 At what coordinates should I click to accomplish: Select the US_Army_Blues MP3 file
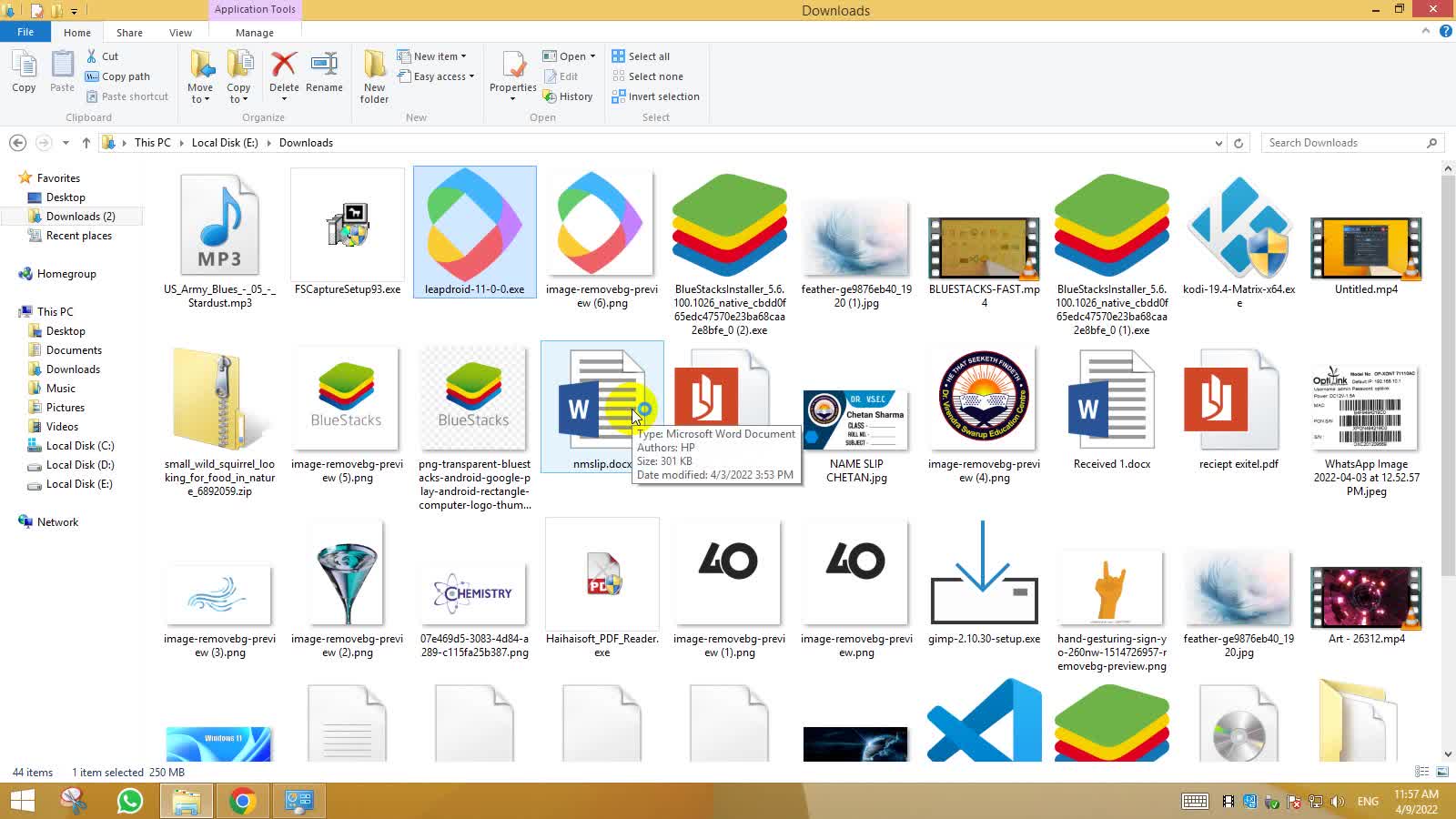(x=220, y=240)
